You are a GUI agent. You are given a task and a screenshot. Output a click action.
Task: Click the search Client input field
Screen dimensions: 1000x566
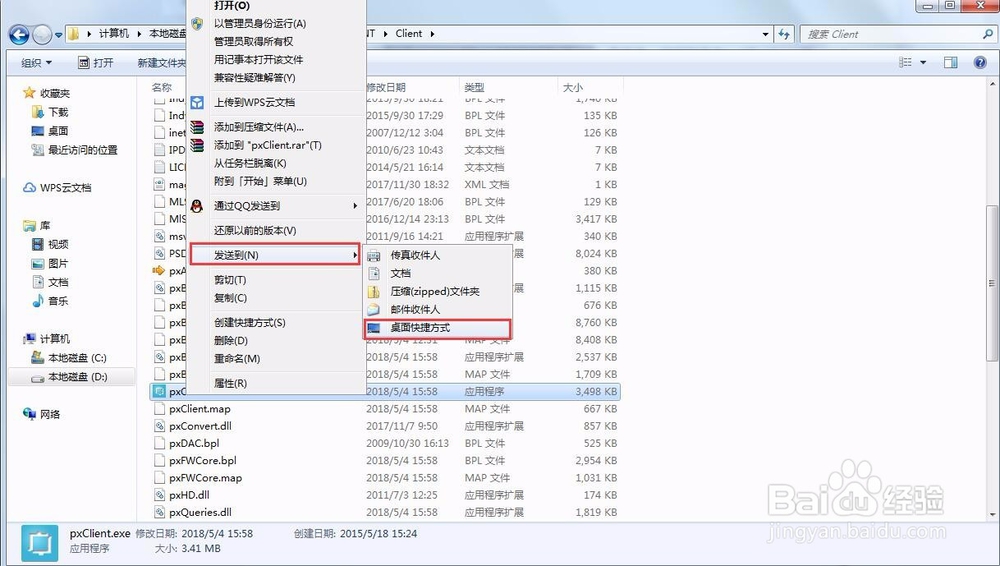890,34
